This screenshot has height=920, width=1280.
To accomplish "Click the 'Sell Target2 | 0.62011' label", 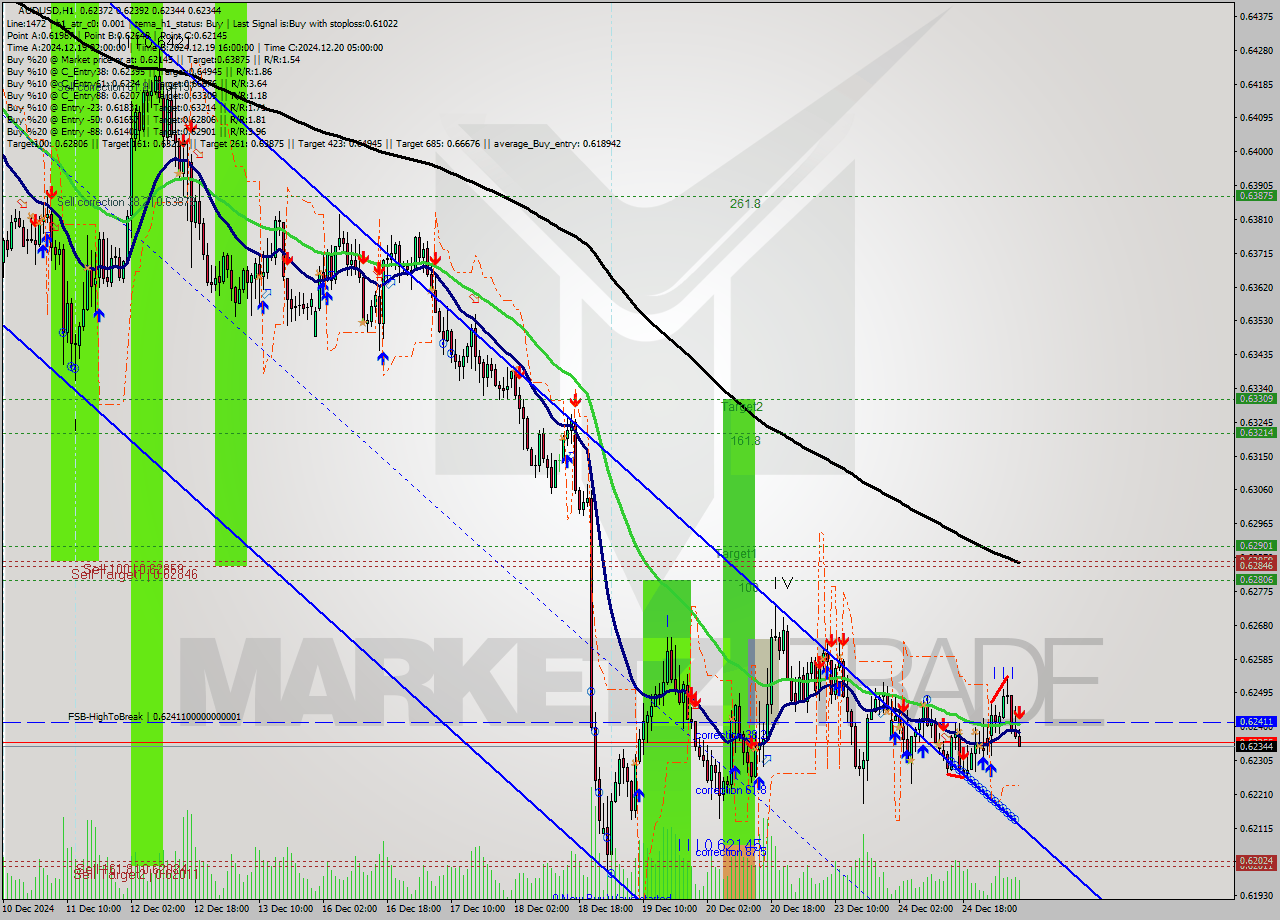I will tap(136, 873).
